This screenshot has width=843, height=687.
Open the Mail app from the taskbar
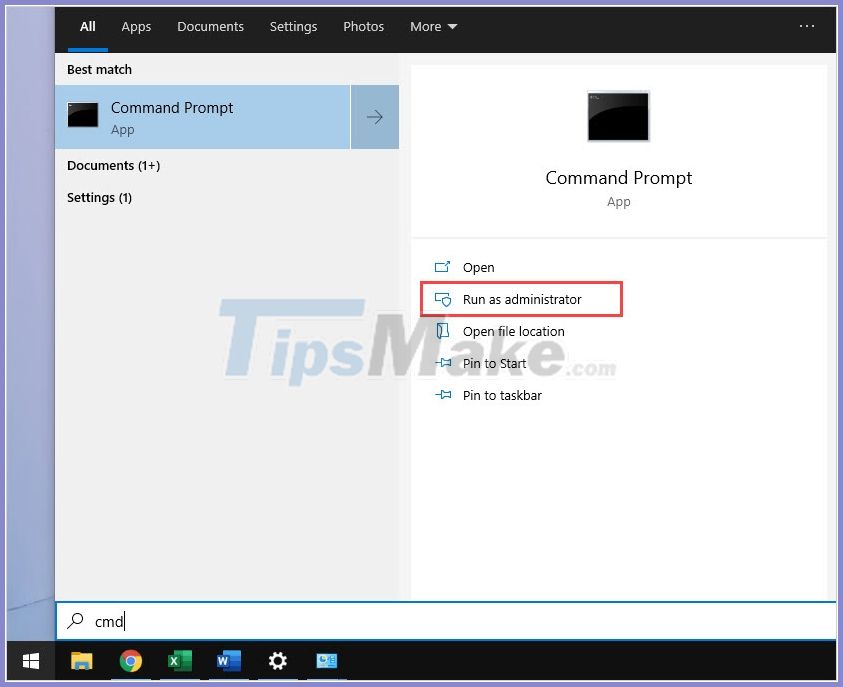(326, 661)
